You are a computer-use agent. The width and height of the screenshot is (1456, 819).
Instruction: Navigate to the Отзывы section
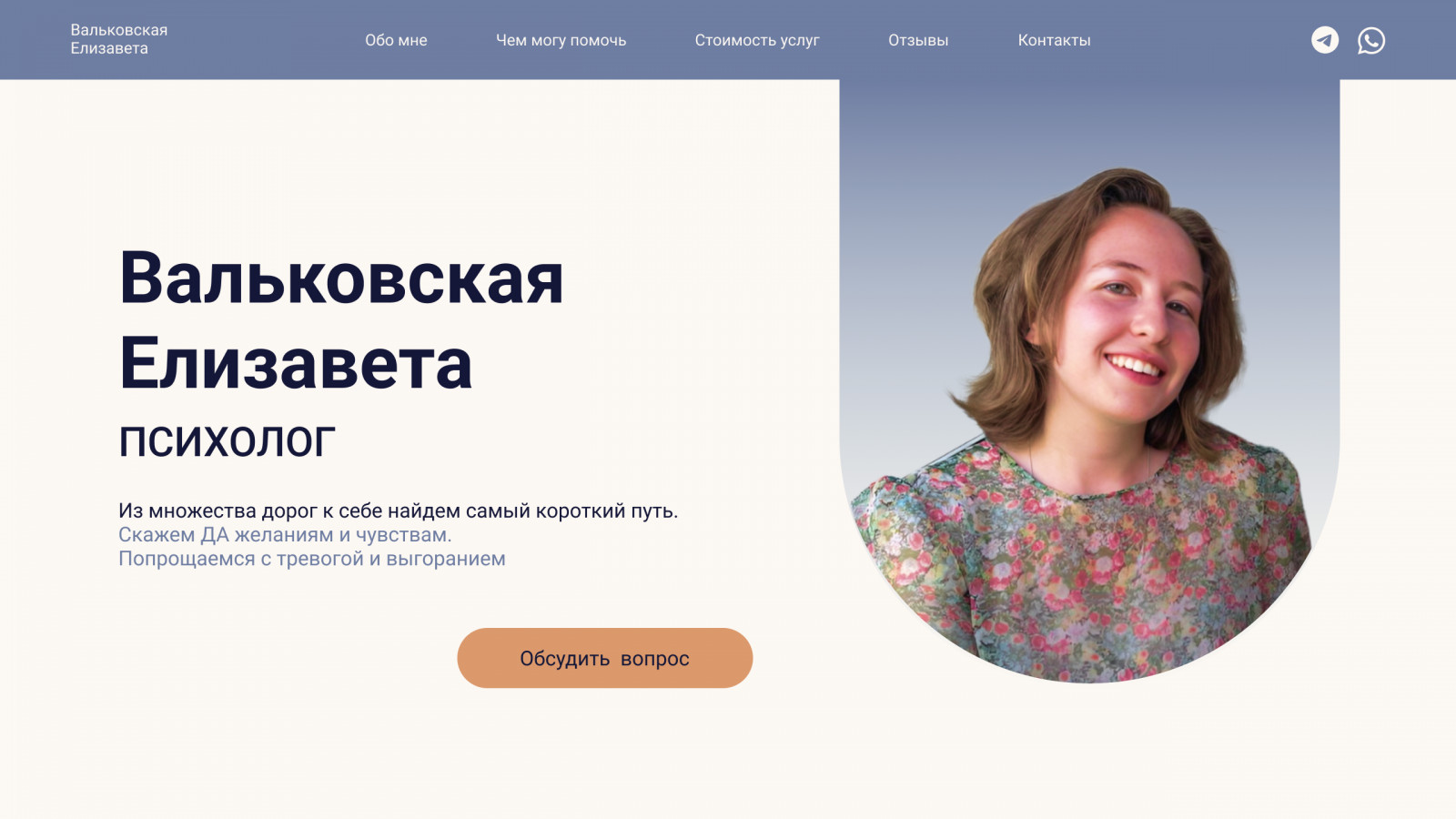(x=918, y=40)
